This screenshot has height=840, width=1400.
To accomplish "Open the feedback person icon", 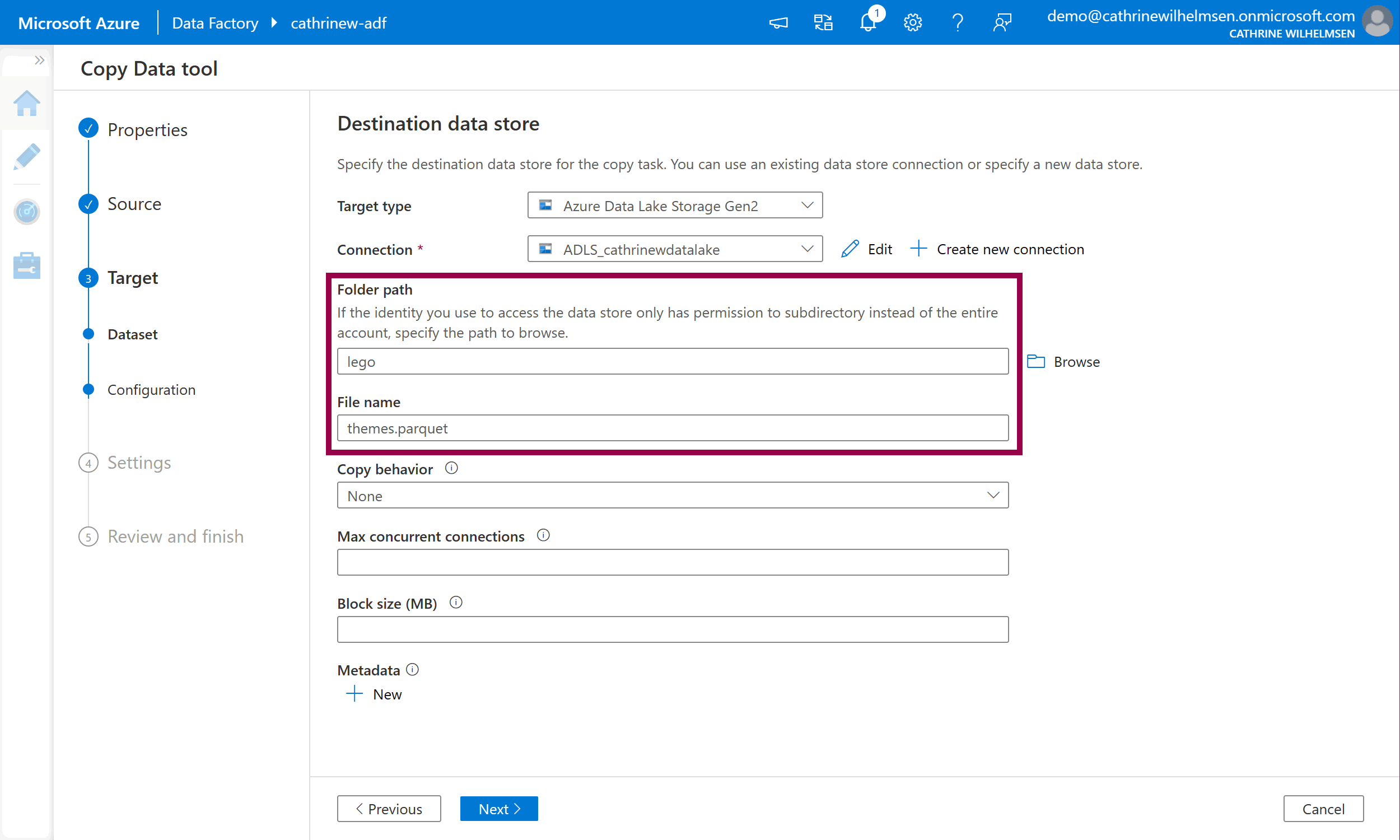I will (1002, 22).
